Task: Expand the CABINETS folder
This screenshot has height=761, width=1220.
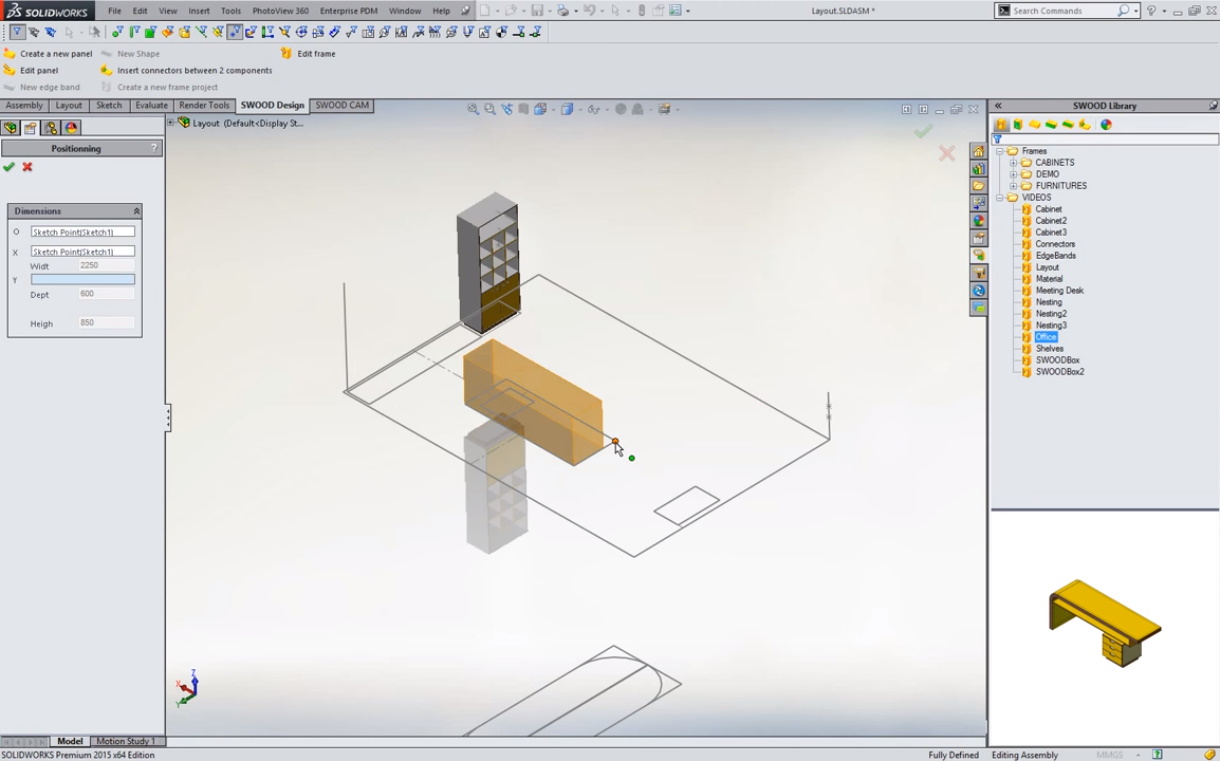Action: pyautogui.click(x=1013, y=163)
